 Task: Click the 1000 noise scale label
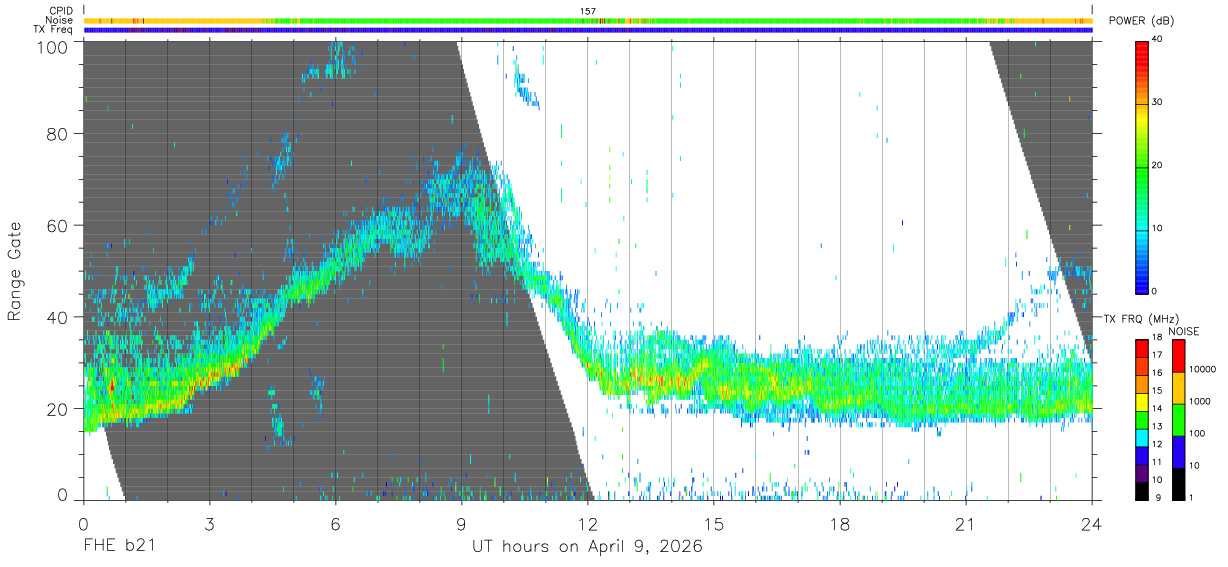click(x=1199, y=402)
